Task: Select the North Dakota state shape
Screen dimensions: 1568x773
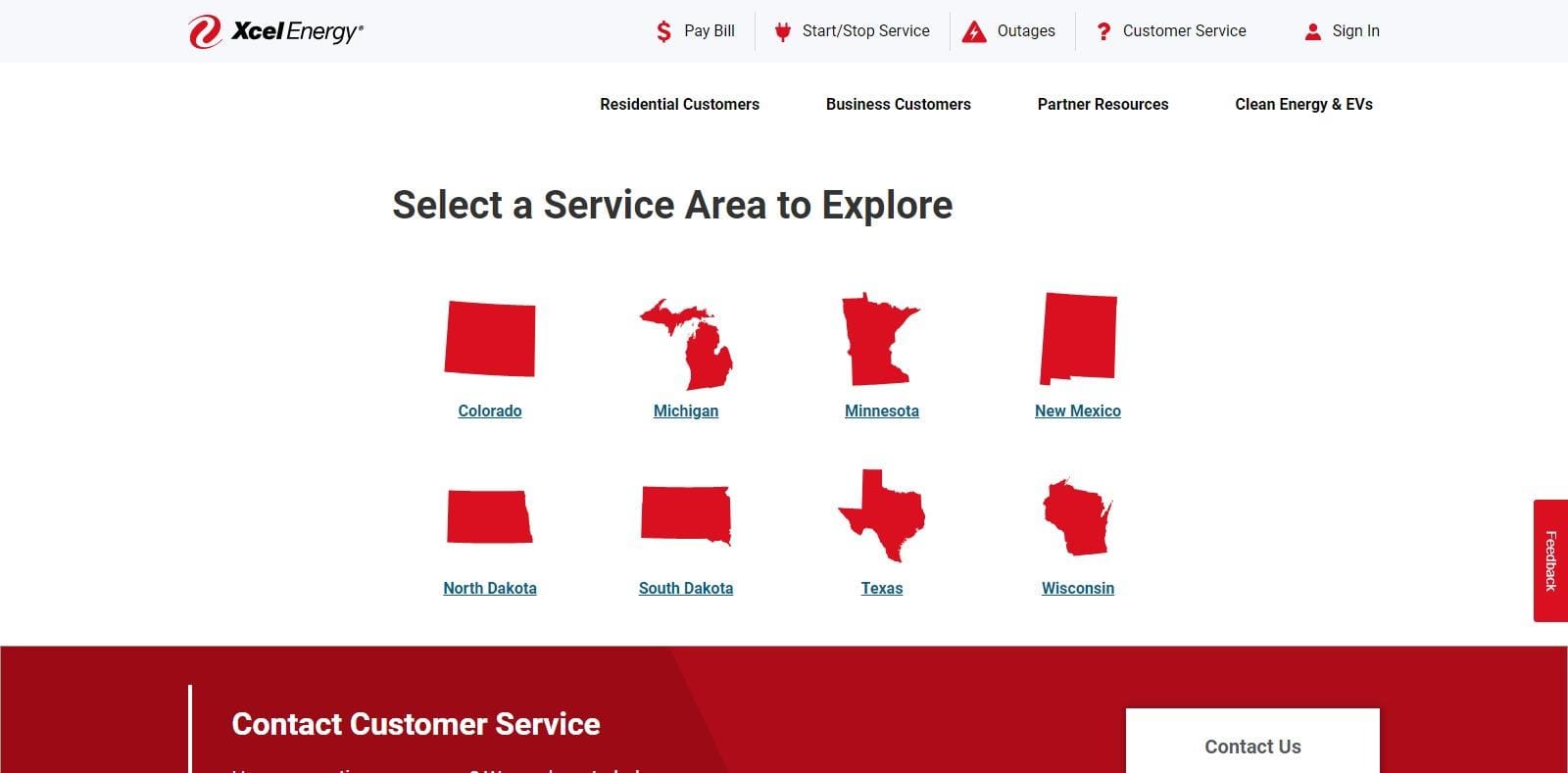Action: (490, 516)
